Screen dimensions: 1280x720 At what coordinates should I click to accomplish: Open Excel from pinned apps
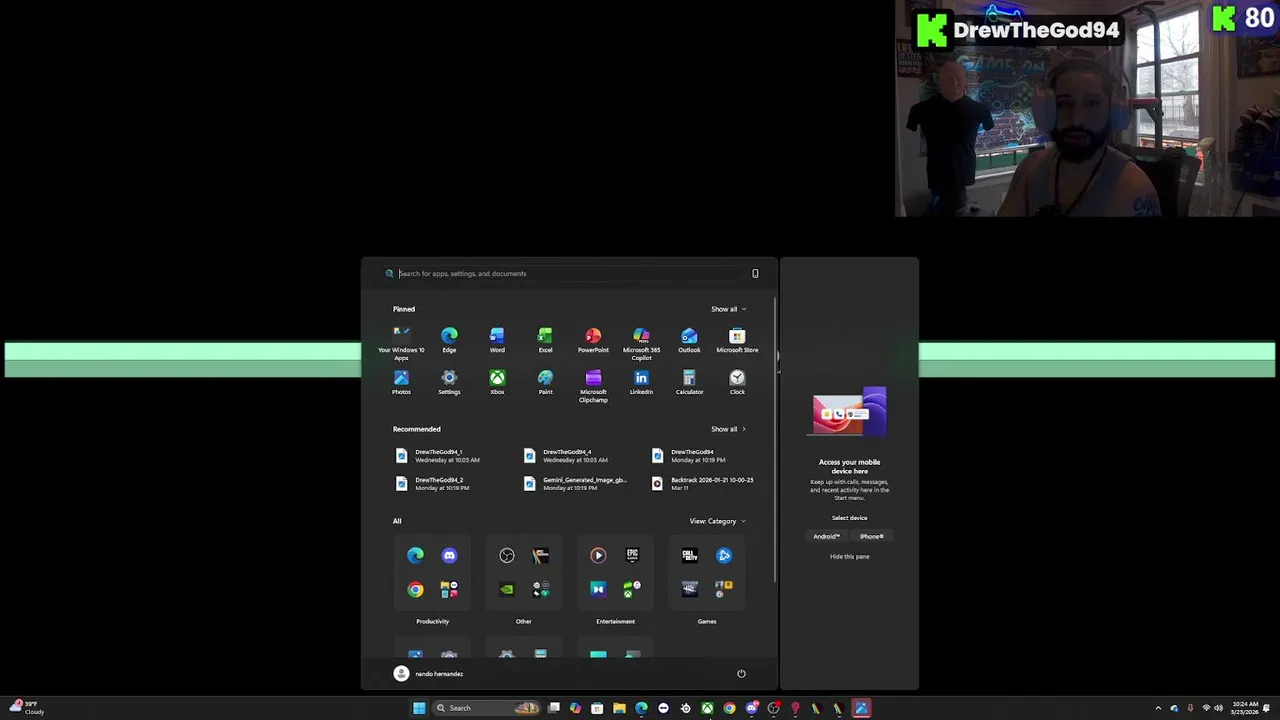pos(545,340)
